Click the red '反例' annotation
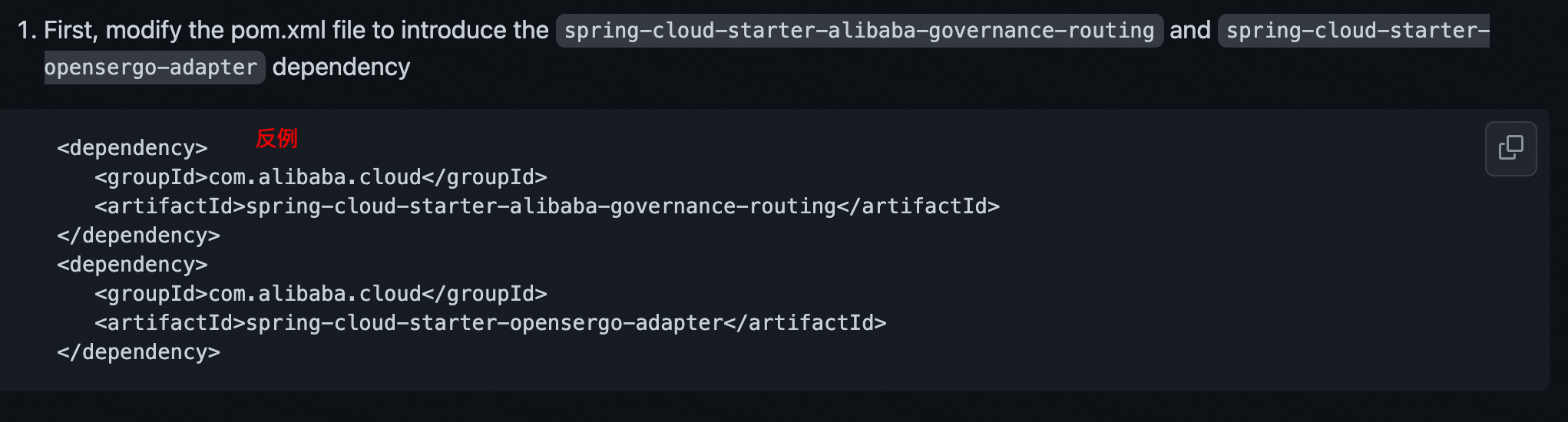Screen dimensions: 1568x422 pyautogui.click(x=276, y=138)
